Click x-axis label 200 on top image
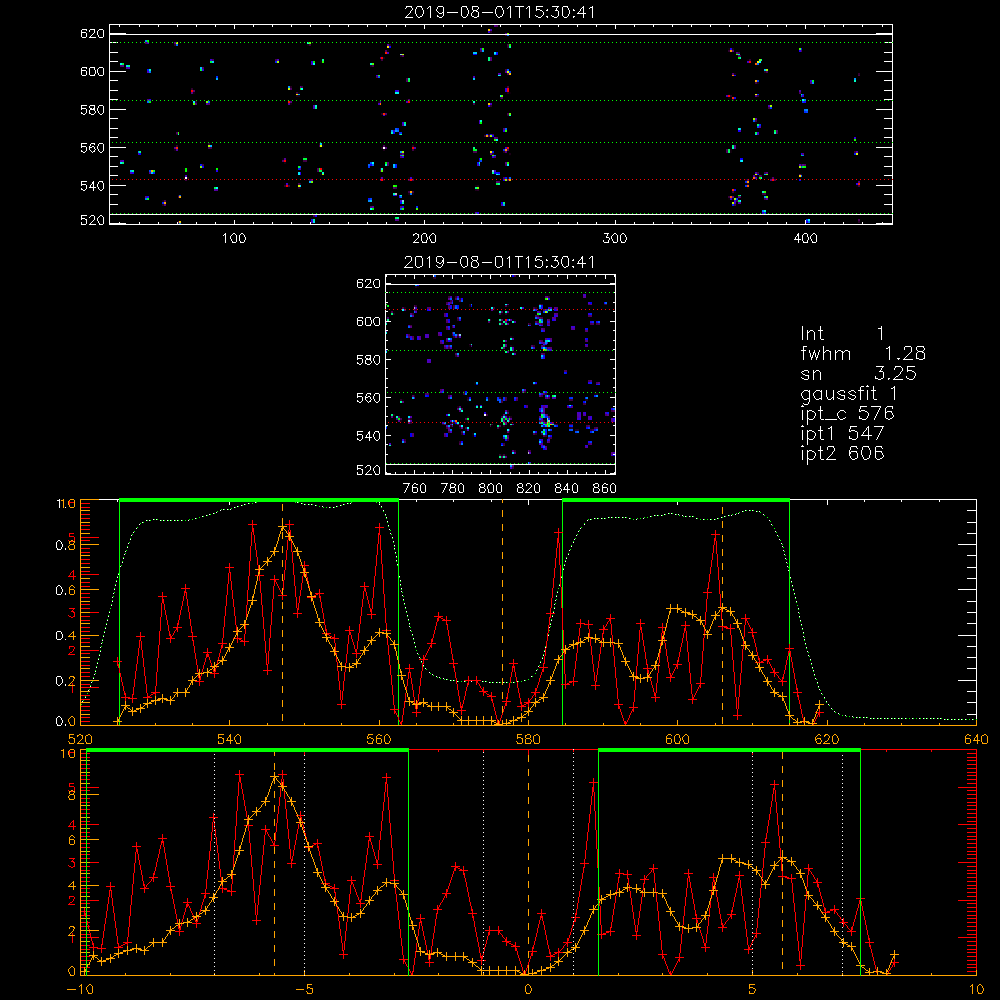 point(424,239)
